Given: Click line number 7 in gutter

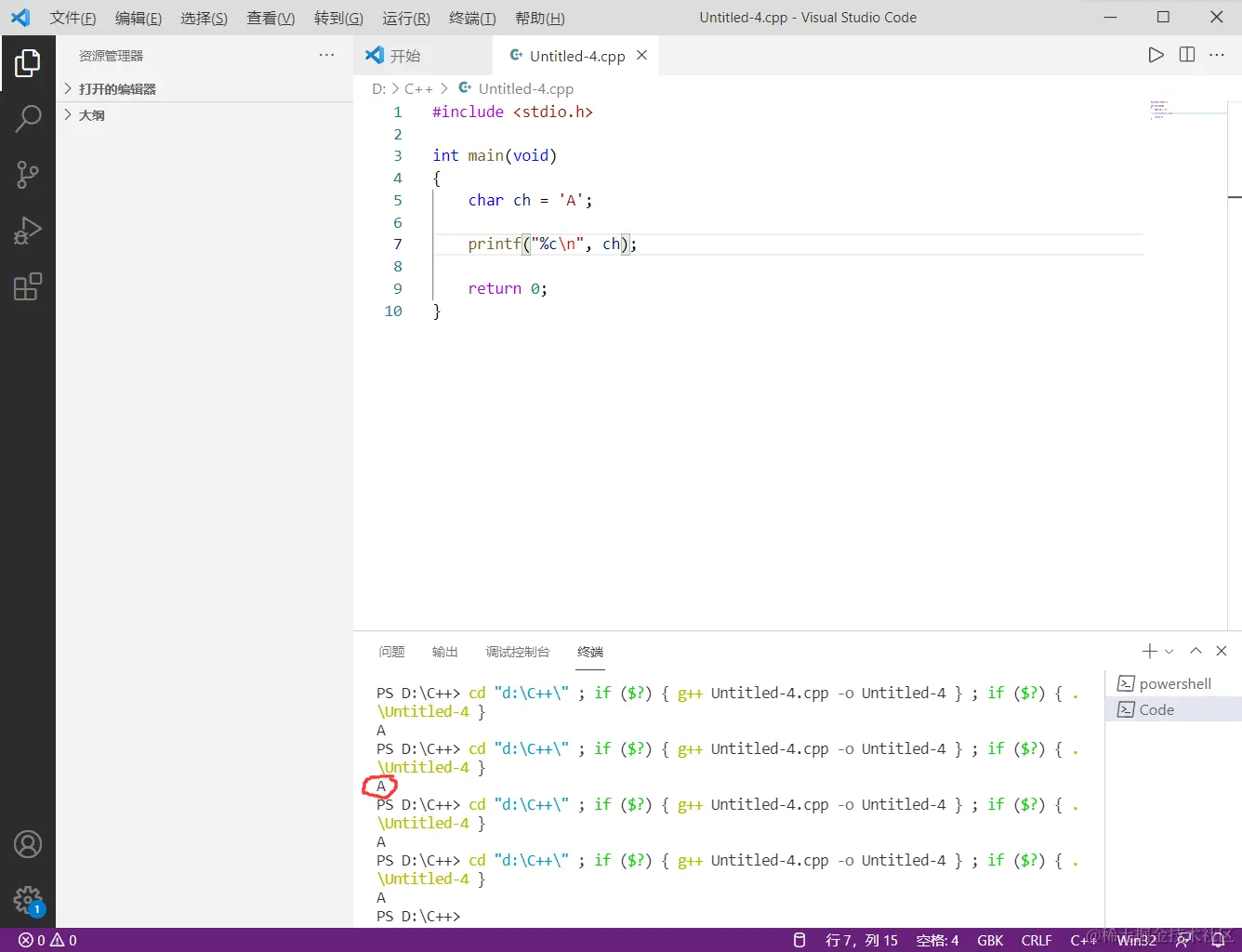Looking at the screenshot, I should [x=397, y=245].
